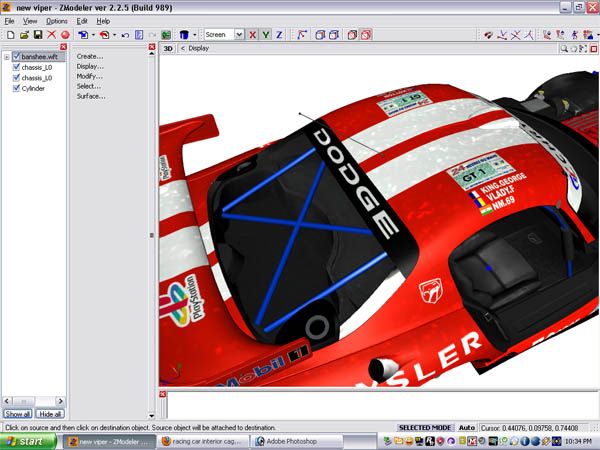Image resolution: width=600 pixels, height=450 pixels.
Task: Open the View menu
Action: point(30,20)
